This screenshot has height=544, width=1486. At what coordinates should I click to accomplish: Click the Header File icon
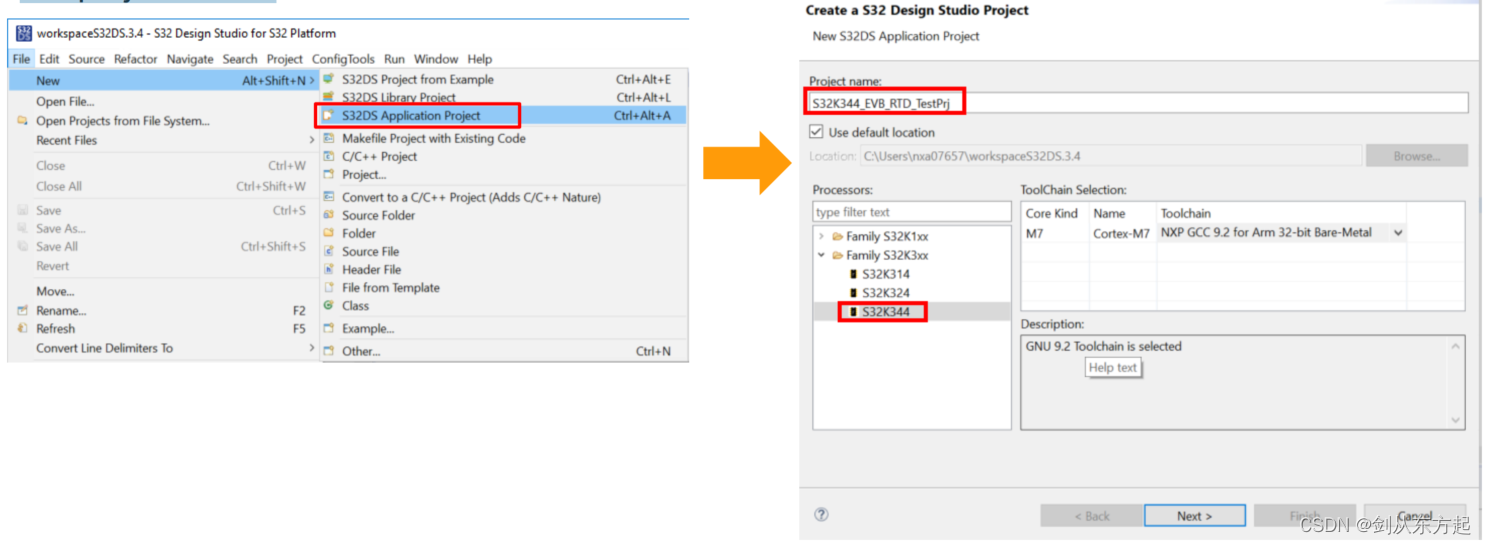(x=328, y=269)
